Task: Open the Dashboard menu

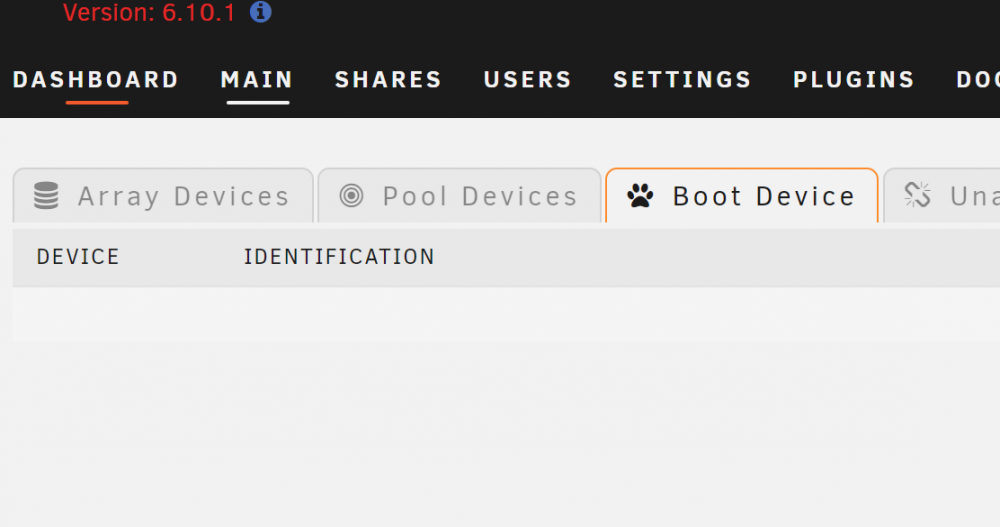Action: click(x=96, y=80)
